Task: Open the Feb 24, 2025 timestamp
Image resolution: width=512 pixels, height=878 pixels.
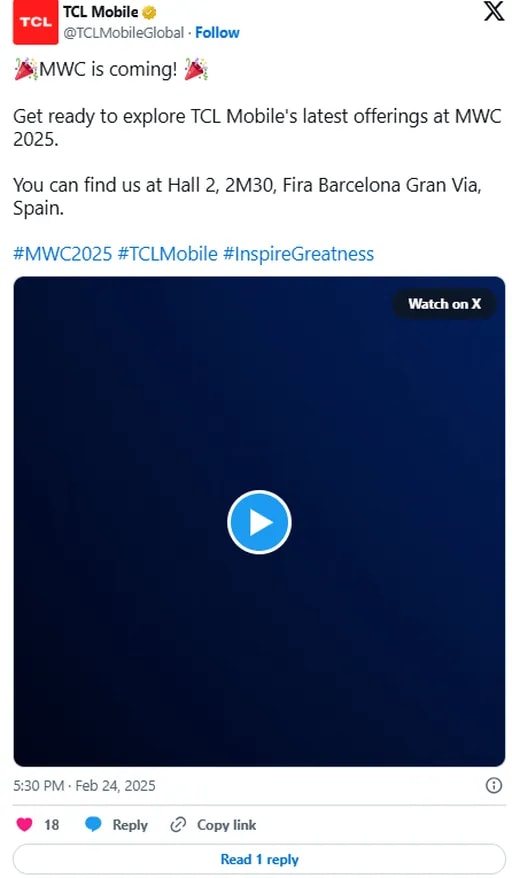Action: point(115,785)
